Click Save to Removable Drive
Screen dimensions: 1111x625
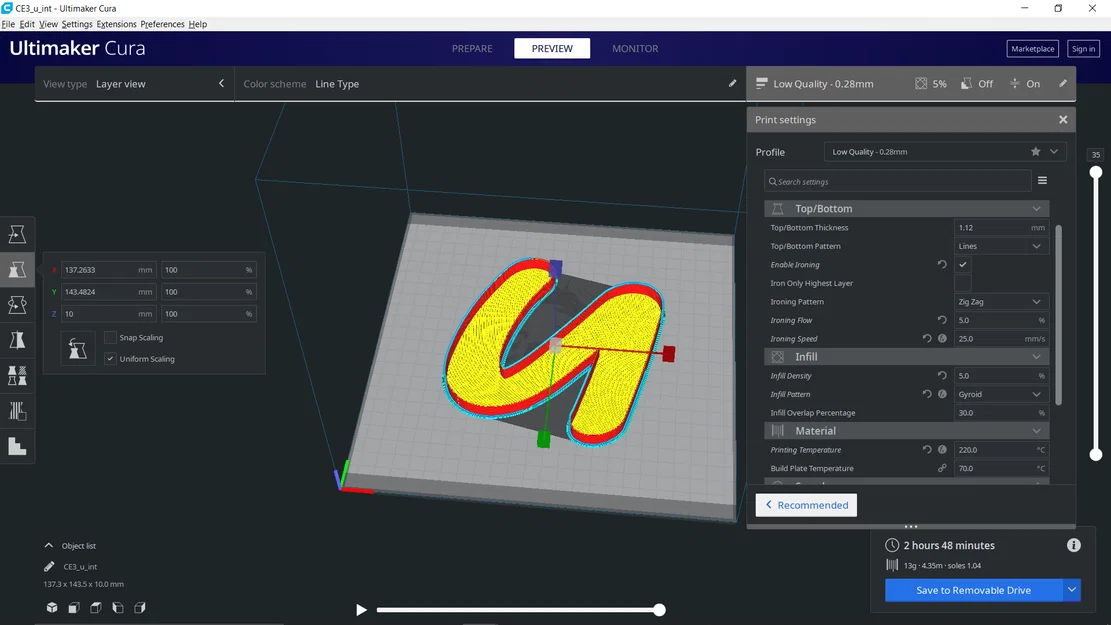click(974, 590)
